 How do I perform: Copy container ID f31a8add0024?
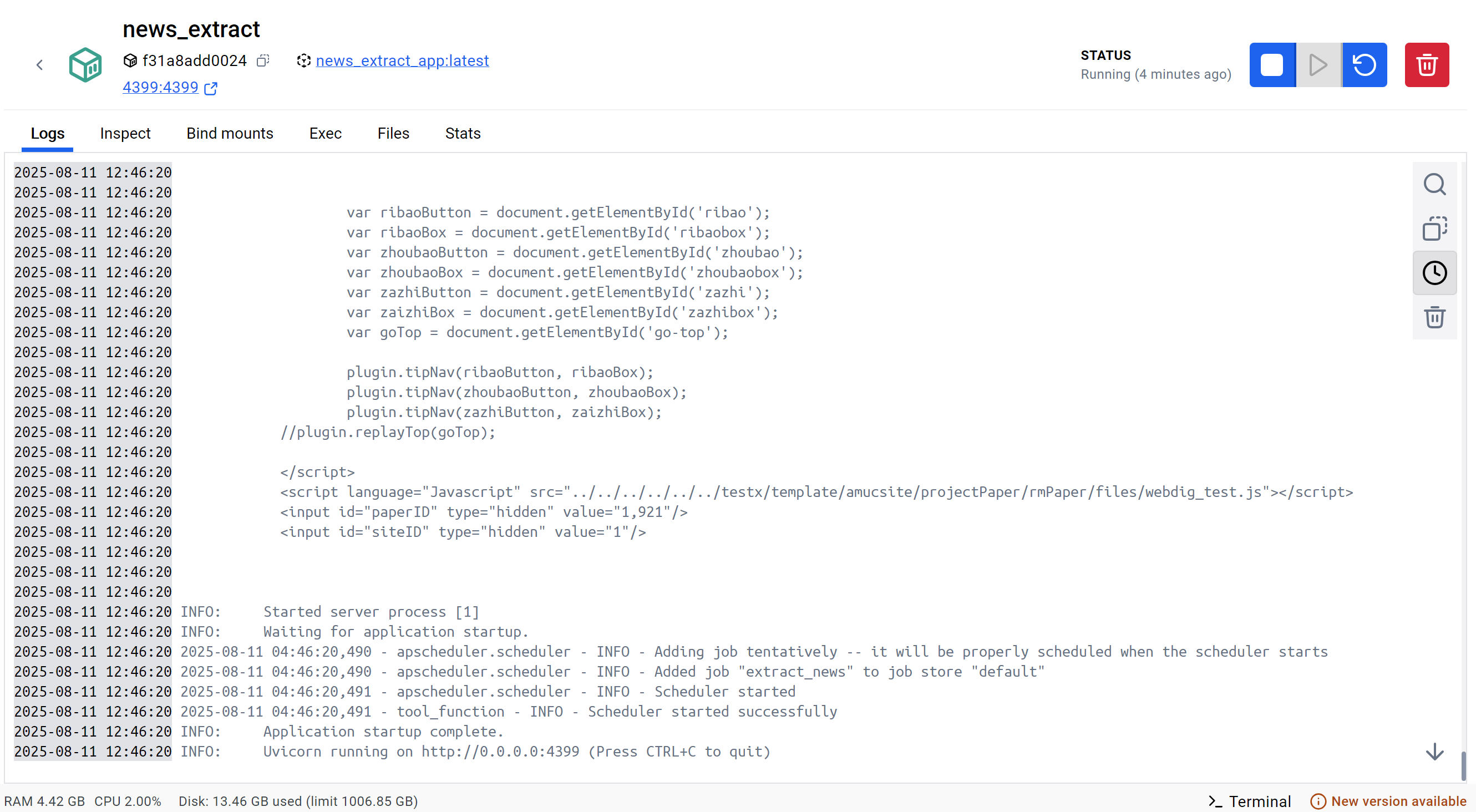point(263,61)
